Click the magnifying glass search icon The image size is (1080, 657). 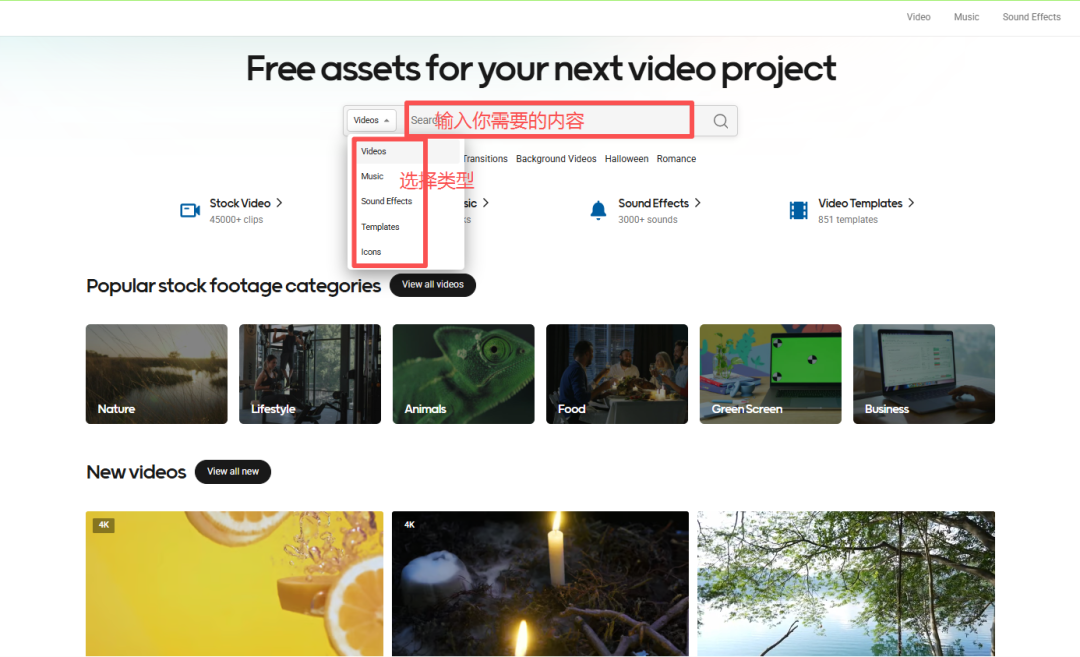pyautogui.click(x=720, y=121)
